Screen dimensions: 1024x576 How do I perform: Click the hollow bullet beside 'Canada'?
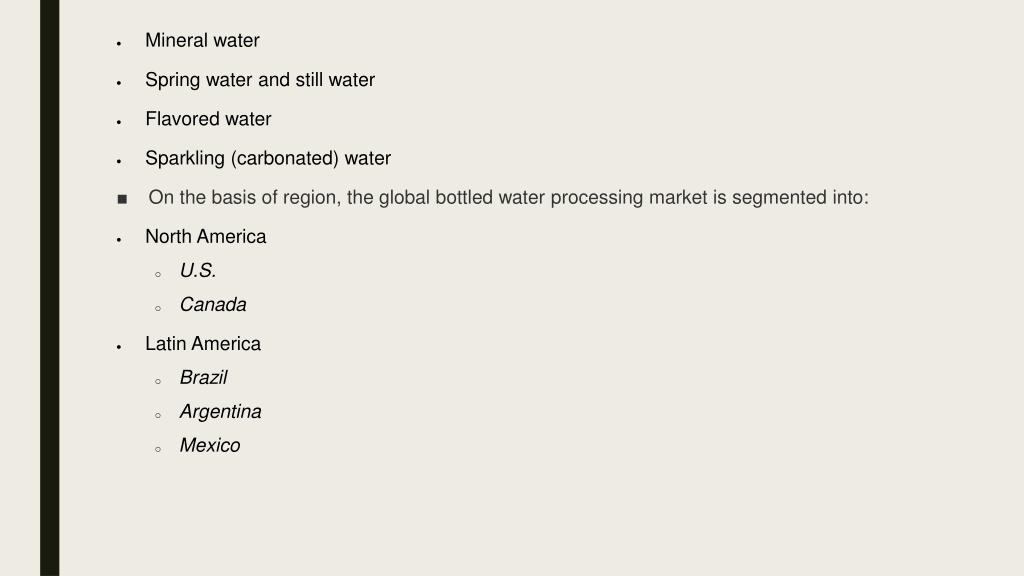(x=158, y=308)
